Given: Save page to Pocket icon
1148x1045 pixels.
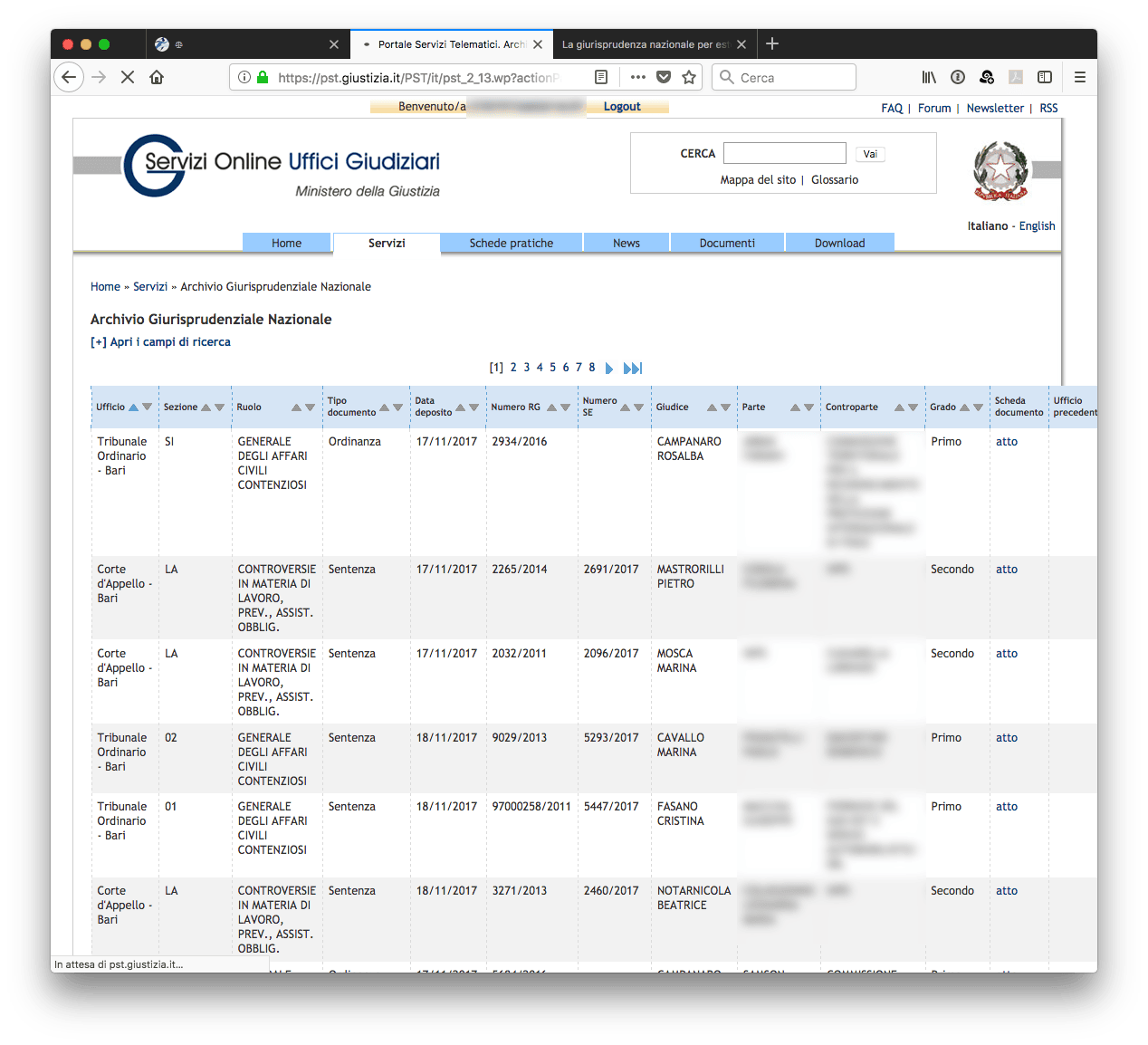Looking at the screenshot, I should click(664, 77).
